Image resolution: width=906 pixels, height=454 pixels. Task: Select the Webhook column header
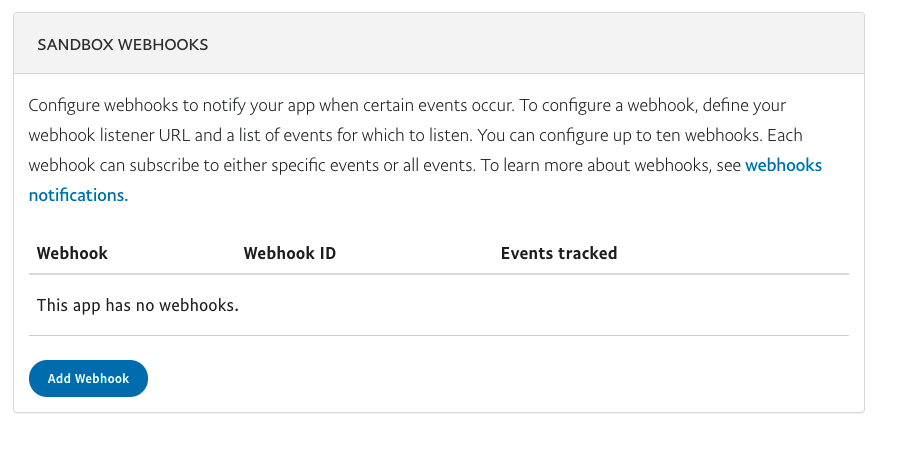pos(72,253)
